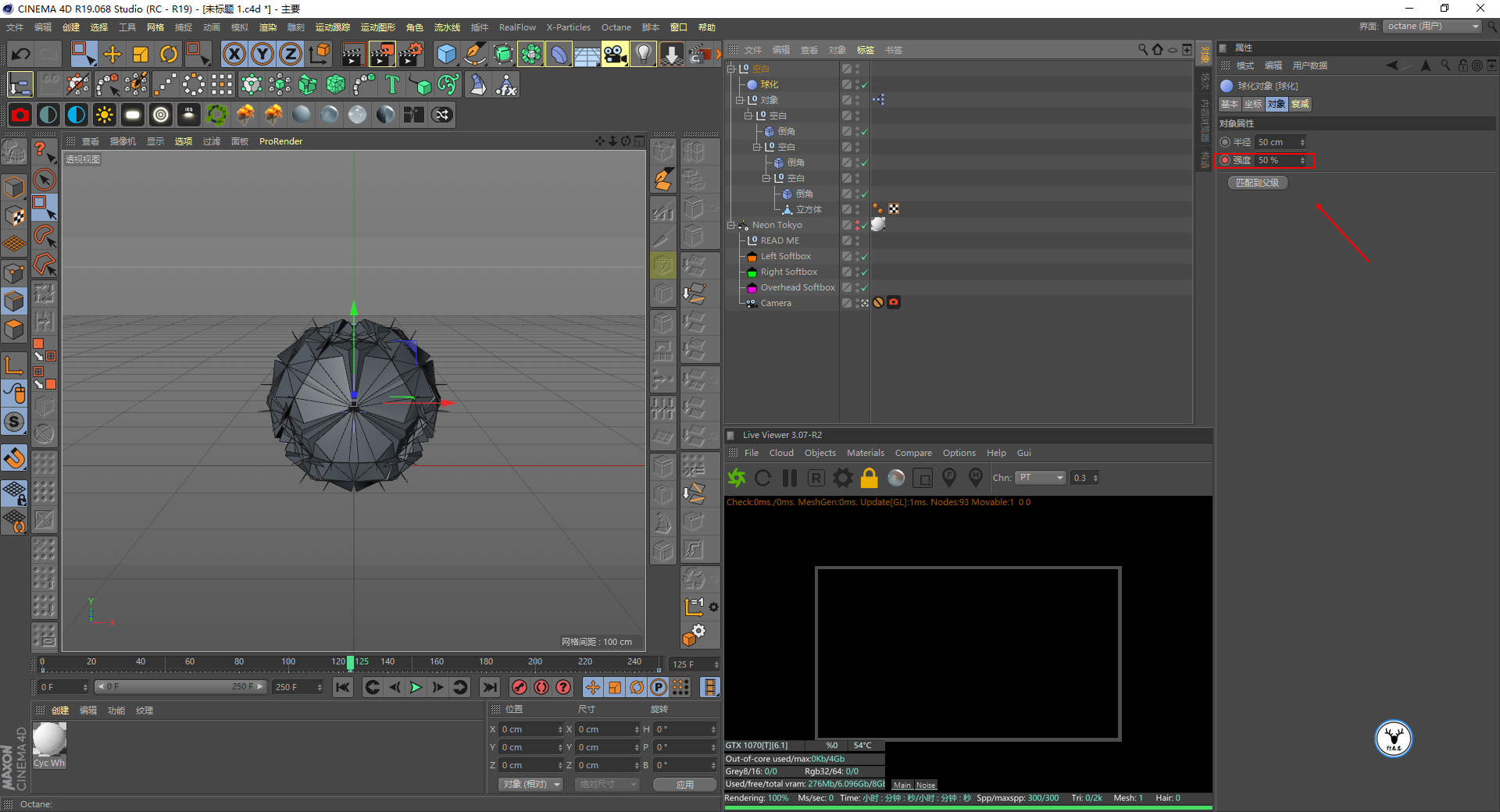Image resolution: width=1500 pixels, height=812 pixels.
Task: Click the coordinate system icon
Action: coord(319,54)
